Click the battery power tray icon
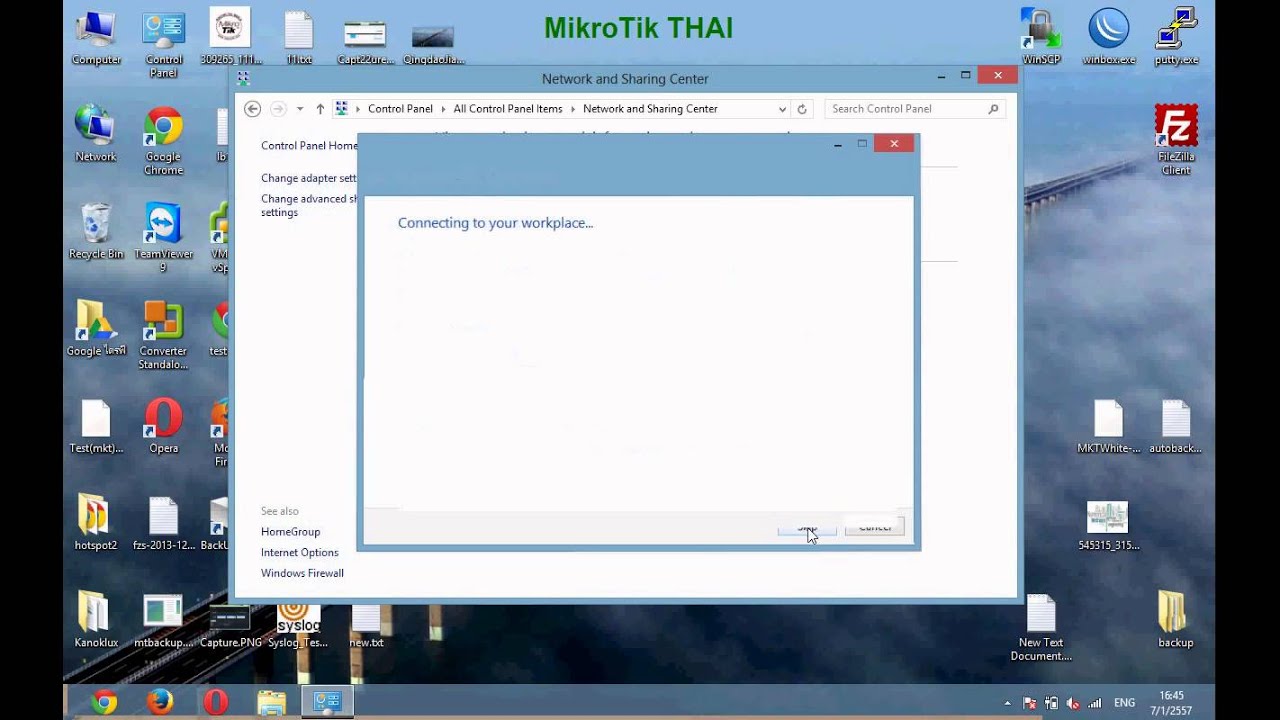This screenshot has width=1280, height=720. (1052, 703)
